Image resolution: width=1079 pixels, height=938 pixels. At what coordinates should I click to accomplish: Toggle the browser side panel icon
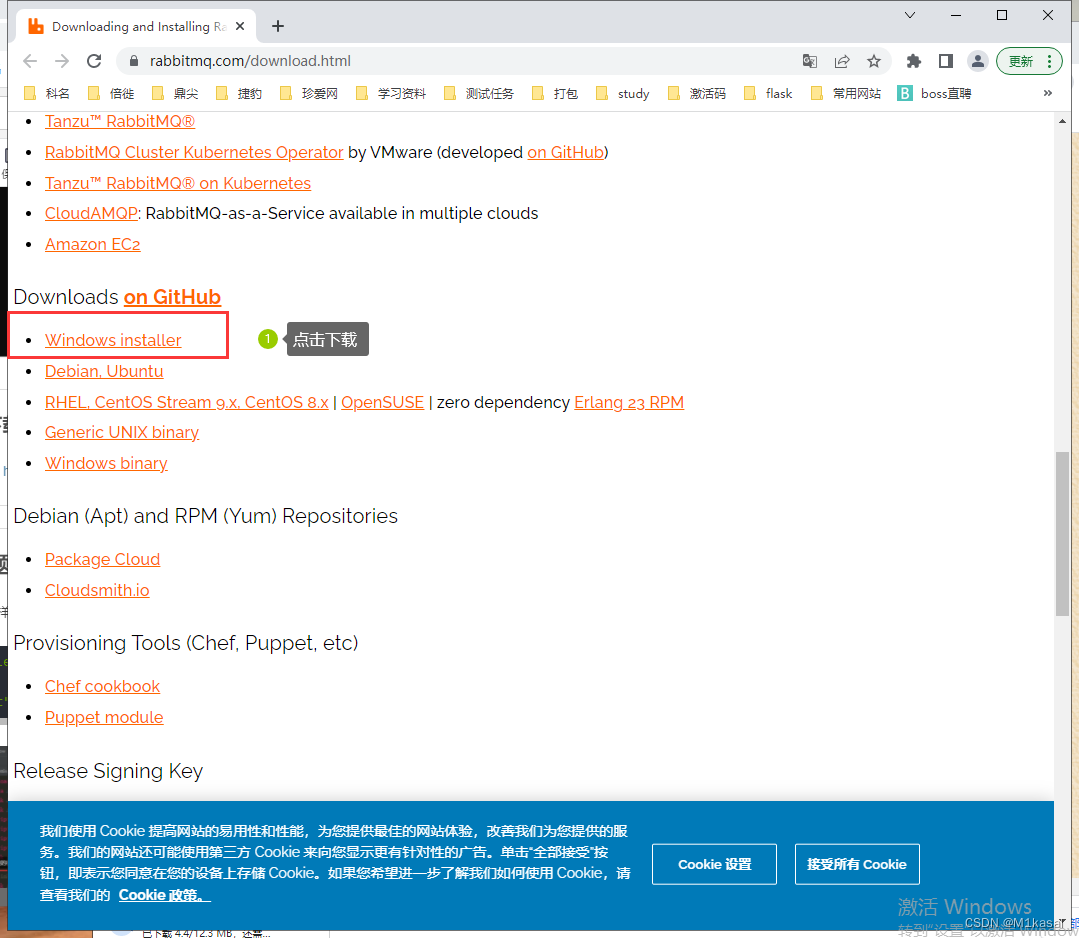click(x=946, y=61)
